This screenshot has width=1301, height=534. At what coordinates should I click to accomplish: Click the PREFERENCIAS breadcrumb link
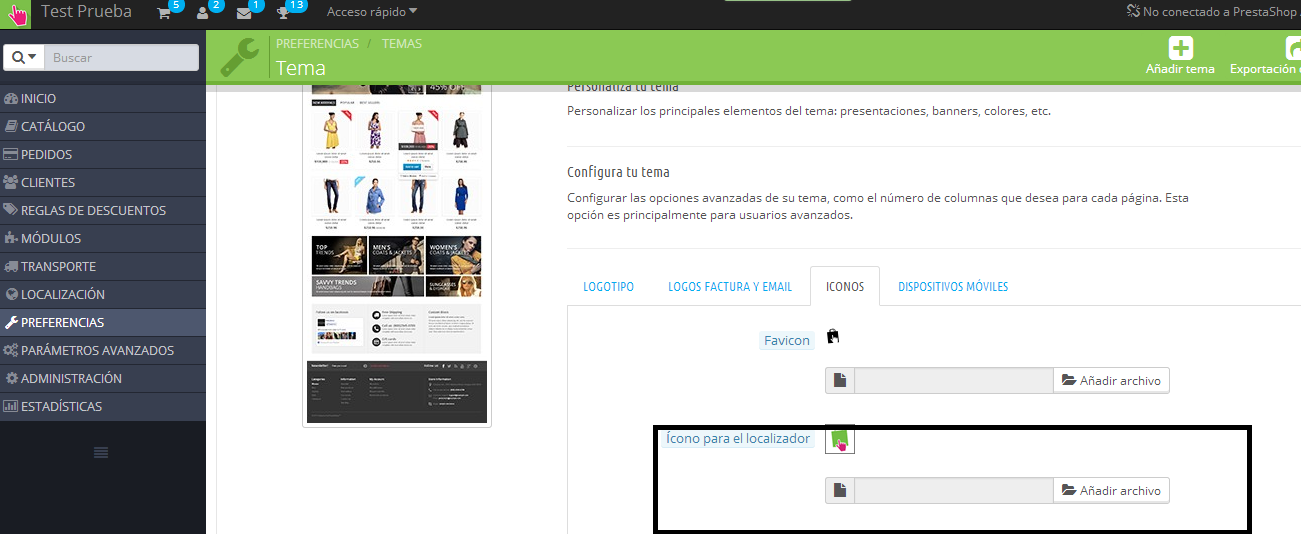click(x=317, y=44)
